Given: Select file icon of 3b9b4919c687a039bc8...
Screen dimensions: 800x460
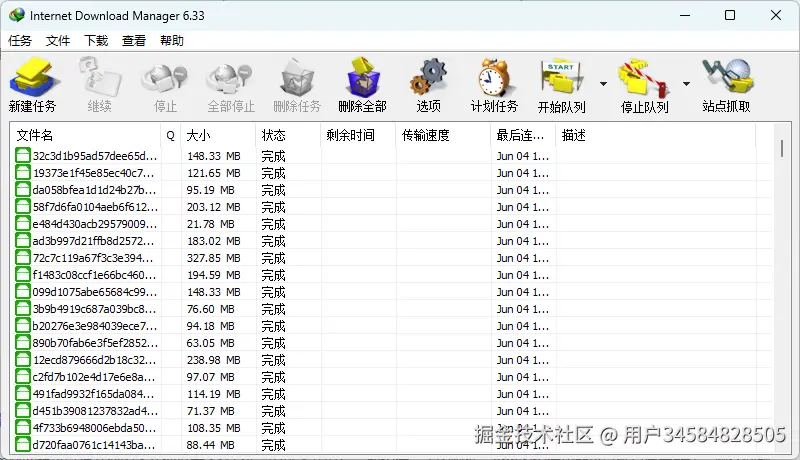Looking at the screenshot, I should click(22, 309).
